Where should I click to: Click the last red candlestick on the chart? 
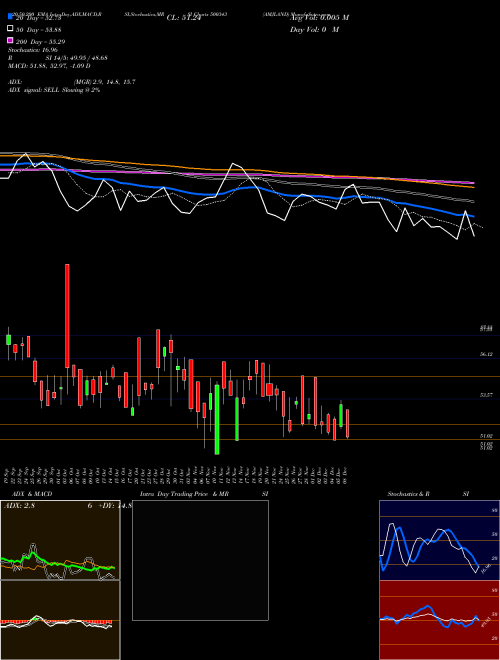pyautogui.click(x=347, y=423)
